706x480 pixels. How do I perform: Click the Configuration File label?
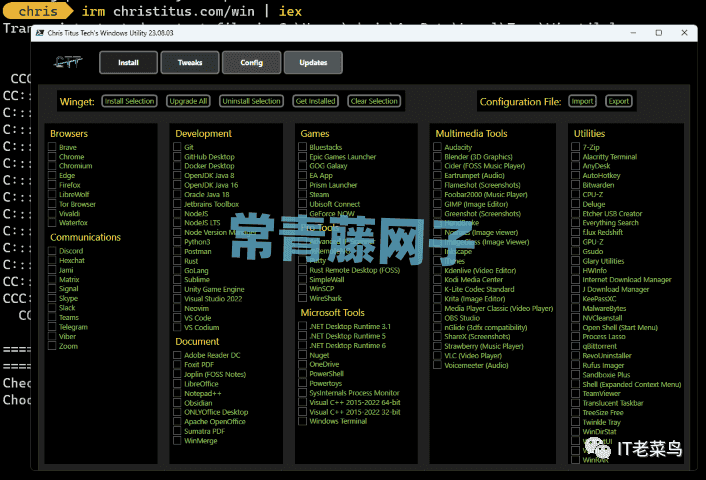pyautogui.click(x=520, y=102)
